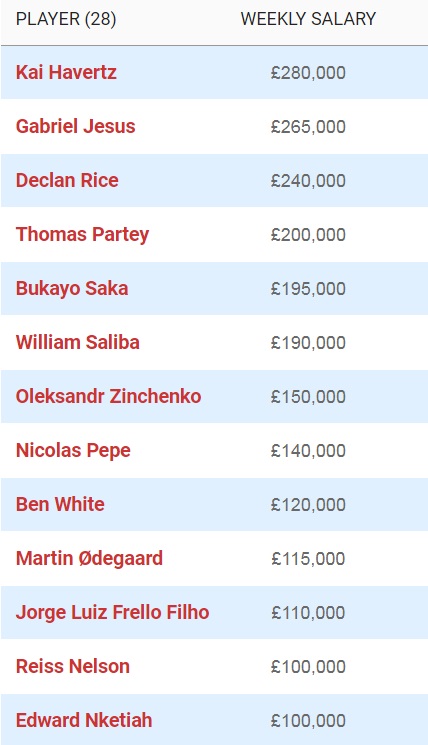Sort by the WEEKLY SALARY column header
Screen dimensions: 428x745
(308, 19)
